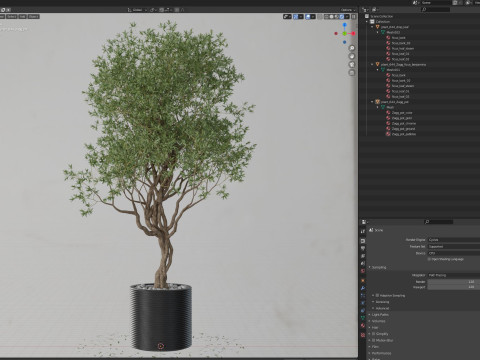Toggle the camera view icon
Viewport: 480px width, 360px height.
pos(352,64)
